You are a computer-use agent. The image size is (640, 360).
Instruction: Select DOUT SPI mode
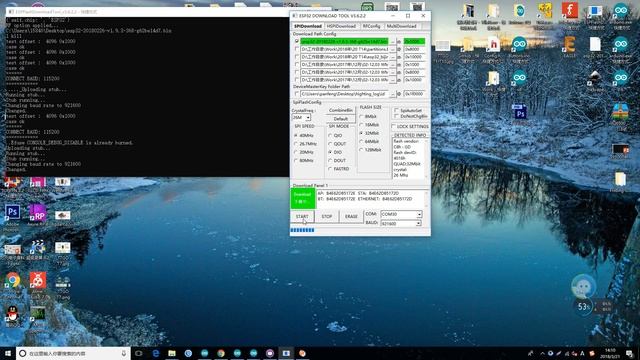click(337, 160)
